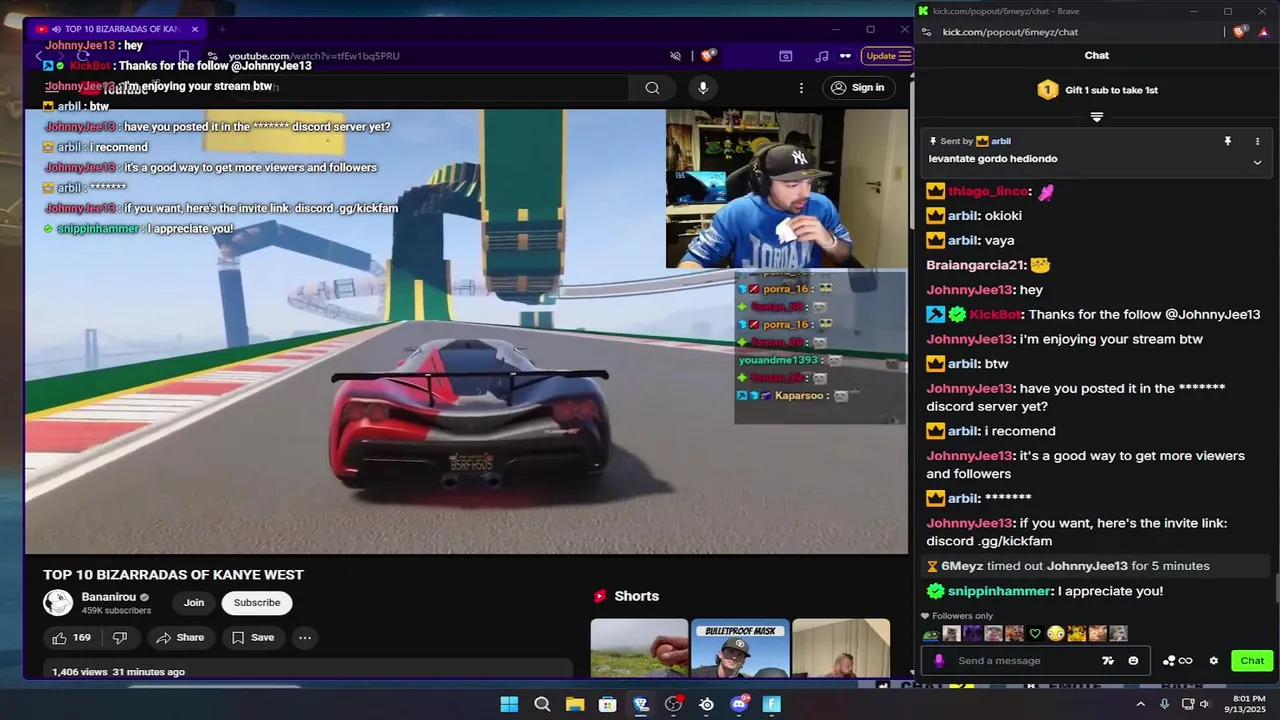Open the Bananirou channel avatar
1280x720 pixels.
[58, 603]
